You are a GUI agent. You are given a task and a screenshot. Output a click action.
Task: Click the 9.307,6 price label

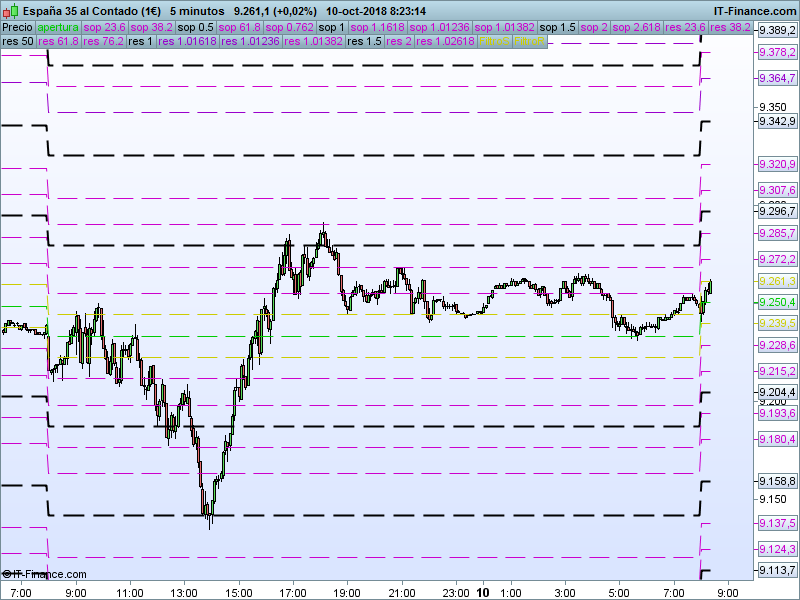point(777,190)
